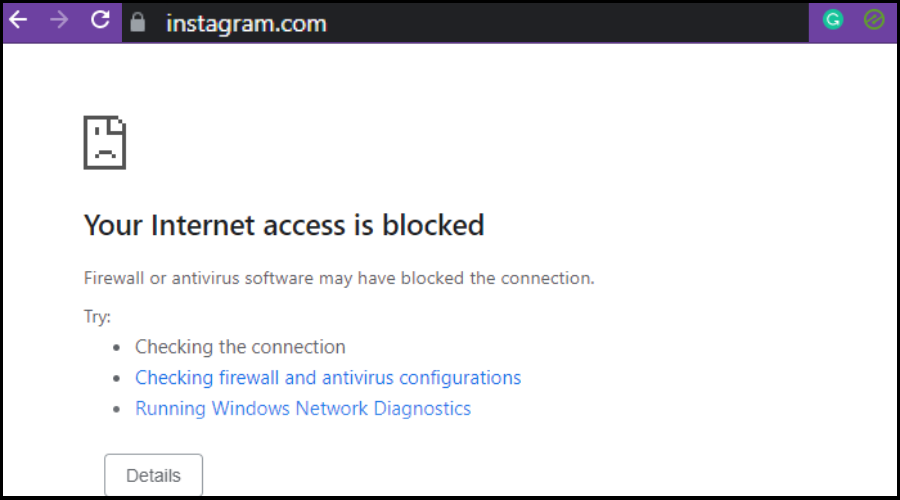Open site info via the padlock icon
The width and height of the screenshot is (900, 500).
click(138, 22)
